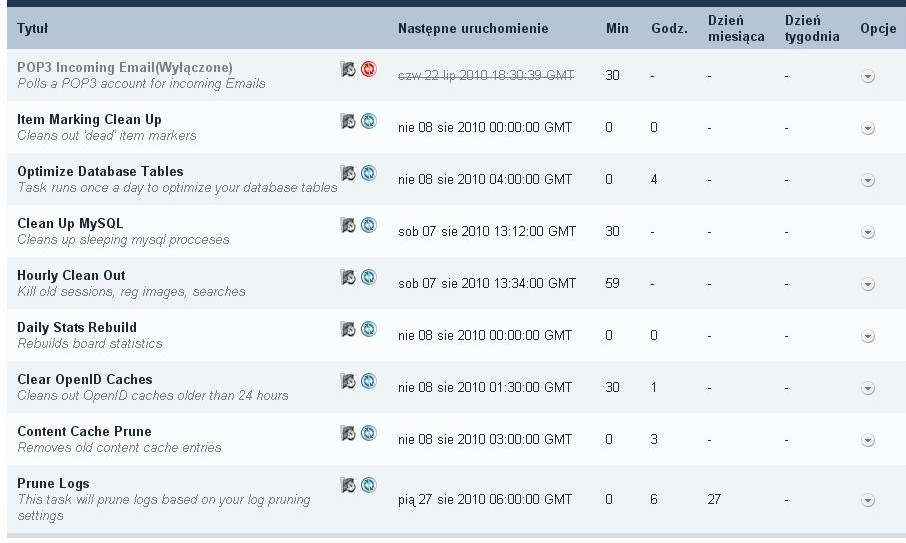Click the blue circular-arrows icon for Content Cache Prune

368,433
